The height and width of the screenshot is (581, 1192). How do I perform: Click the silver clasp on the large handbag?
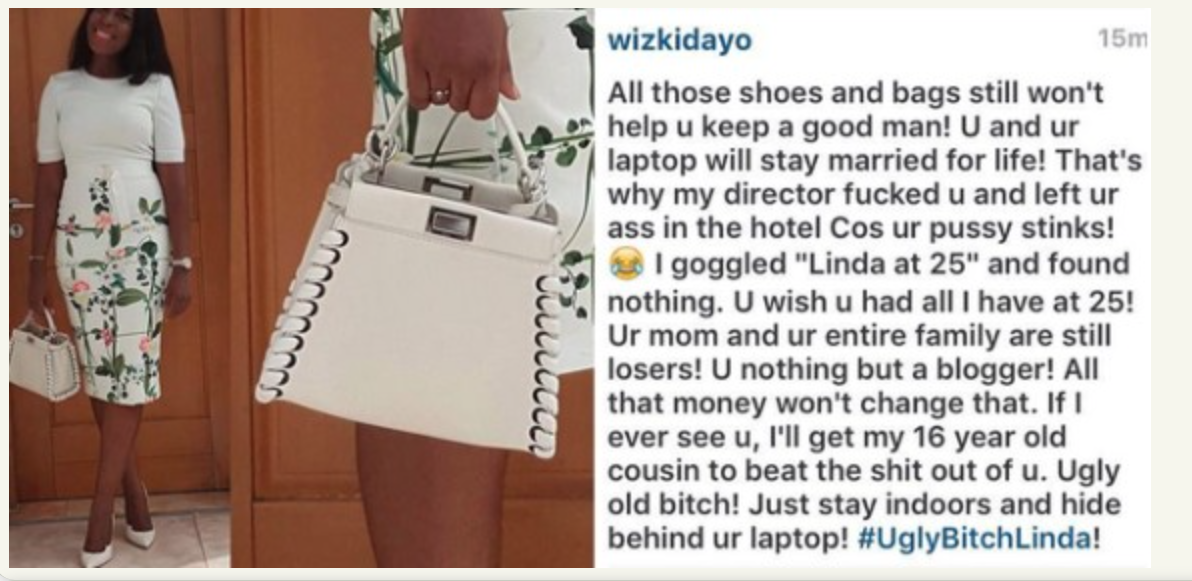pos(452,223)
